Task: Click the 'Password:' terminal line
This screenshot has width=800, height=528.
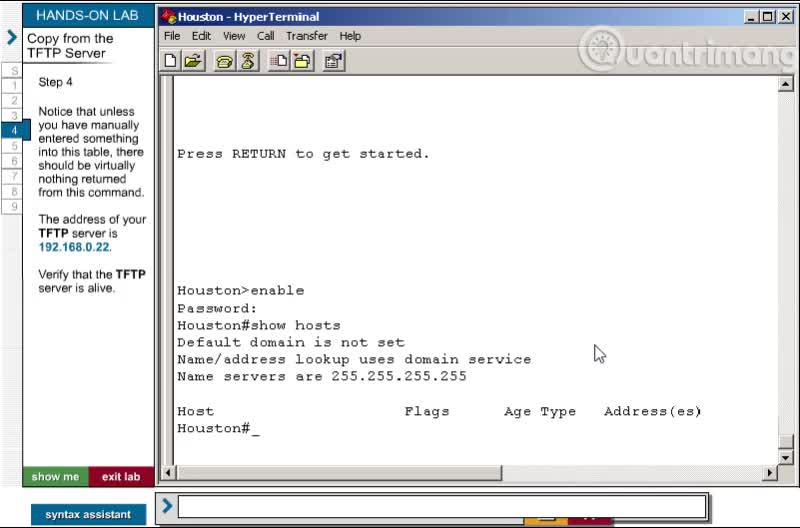Action: tap(217, 309)
